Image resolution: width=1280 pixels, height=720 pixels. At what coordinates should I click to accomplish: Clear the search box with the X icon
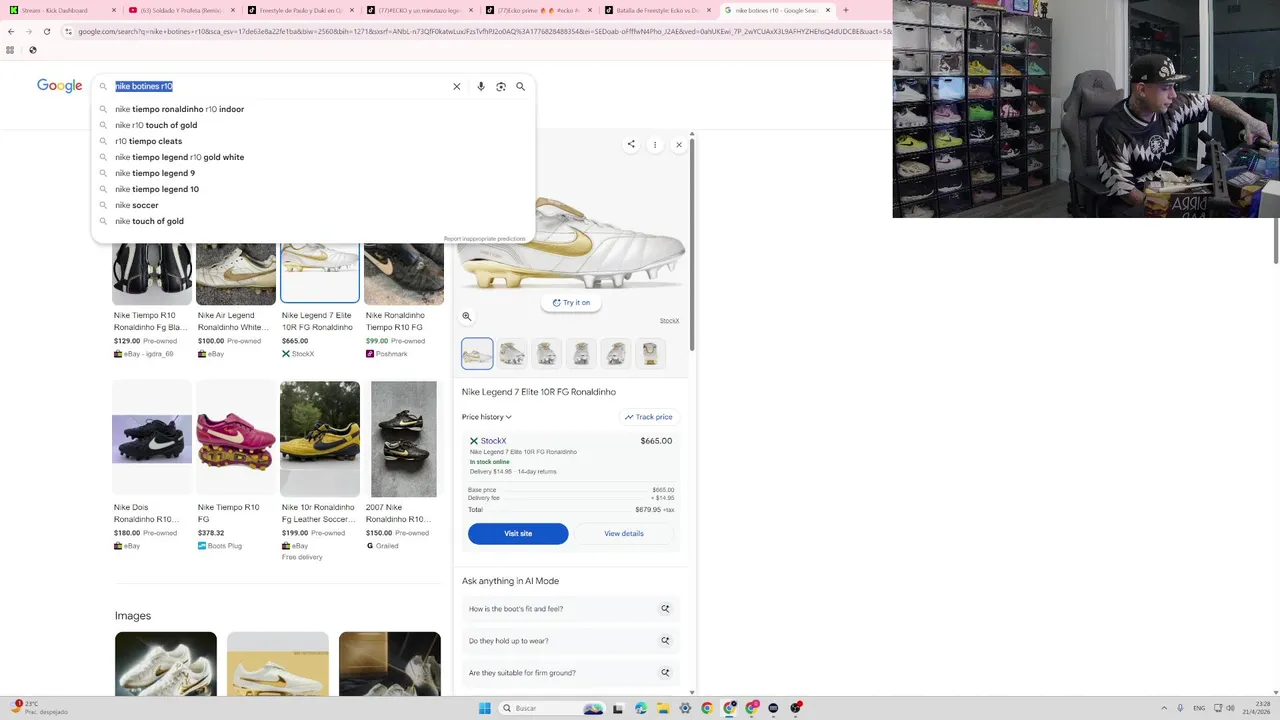click(457, 87)
